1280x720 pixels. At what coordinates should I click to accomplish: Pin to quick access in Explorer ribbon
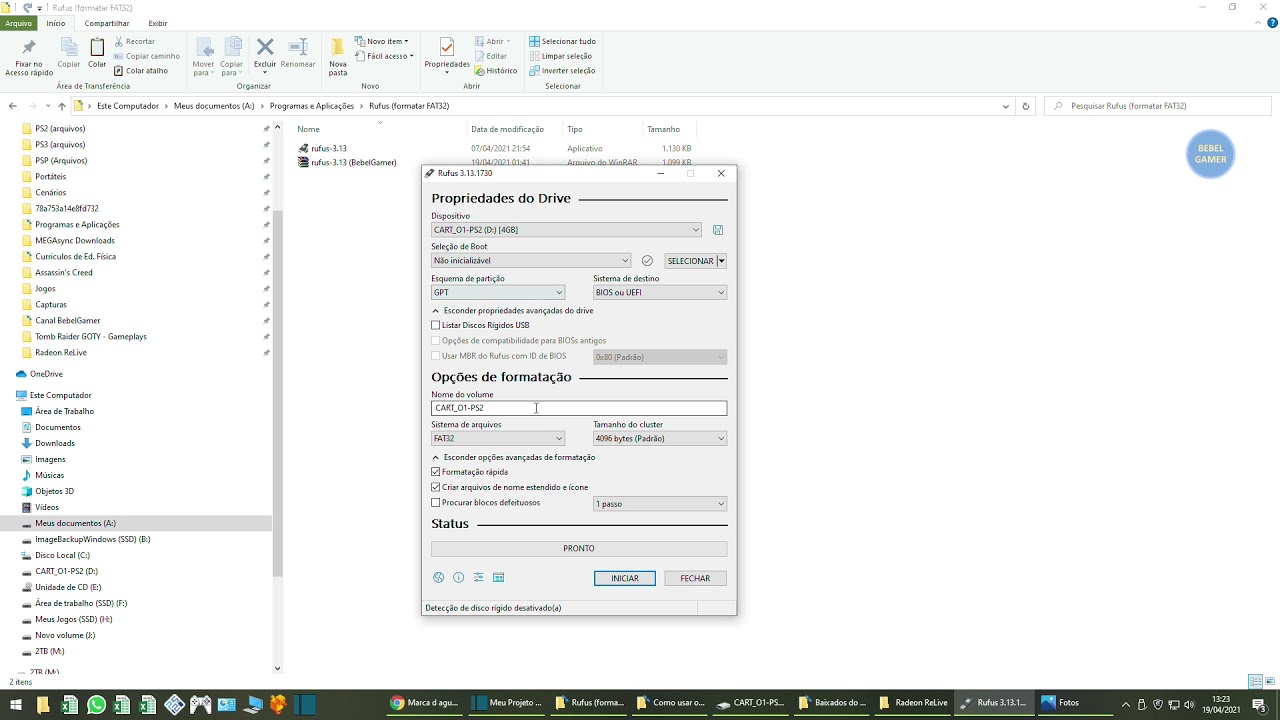tap(29, 58)
